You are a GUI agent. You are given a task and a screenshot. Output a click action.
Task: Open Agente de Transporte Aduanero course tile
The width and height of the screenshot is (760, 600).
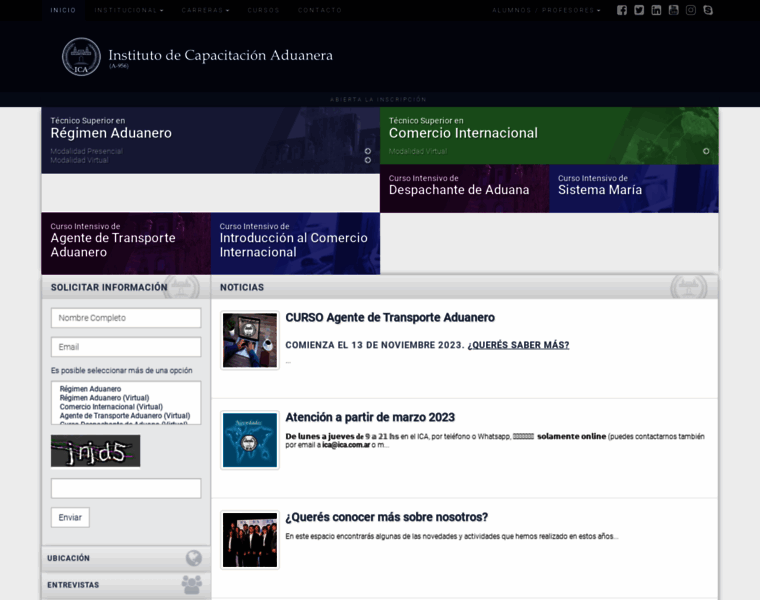tap(126, 243)
